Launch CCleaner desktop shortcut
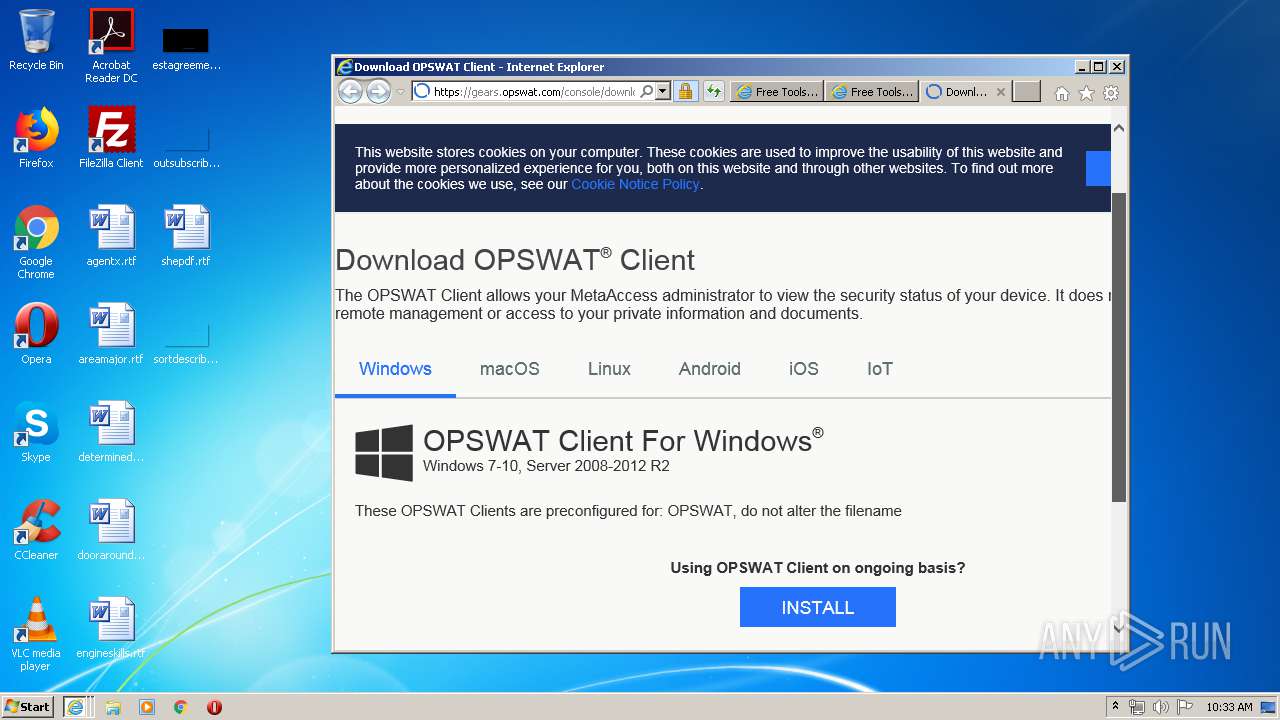Screen dimensions: 1280x720 (36, 530)
